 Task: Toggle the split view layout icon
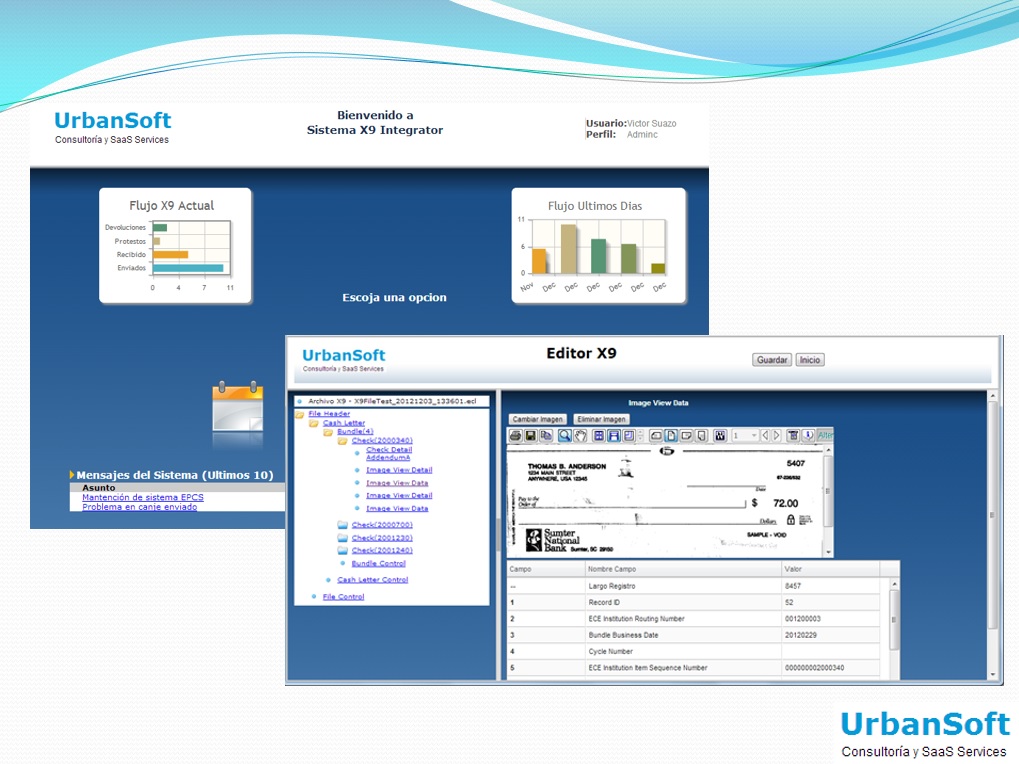(613, 437)
